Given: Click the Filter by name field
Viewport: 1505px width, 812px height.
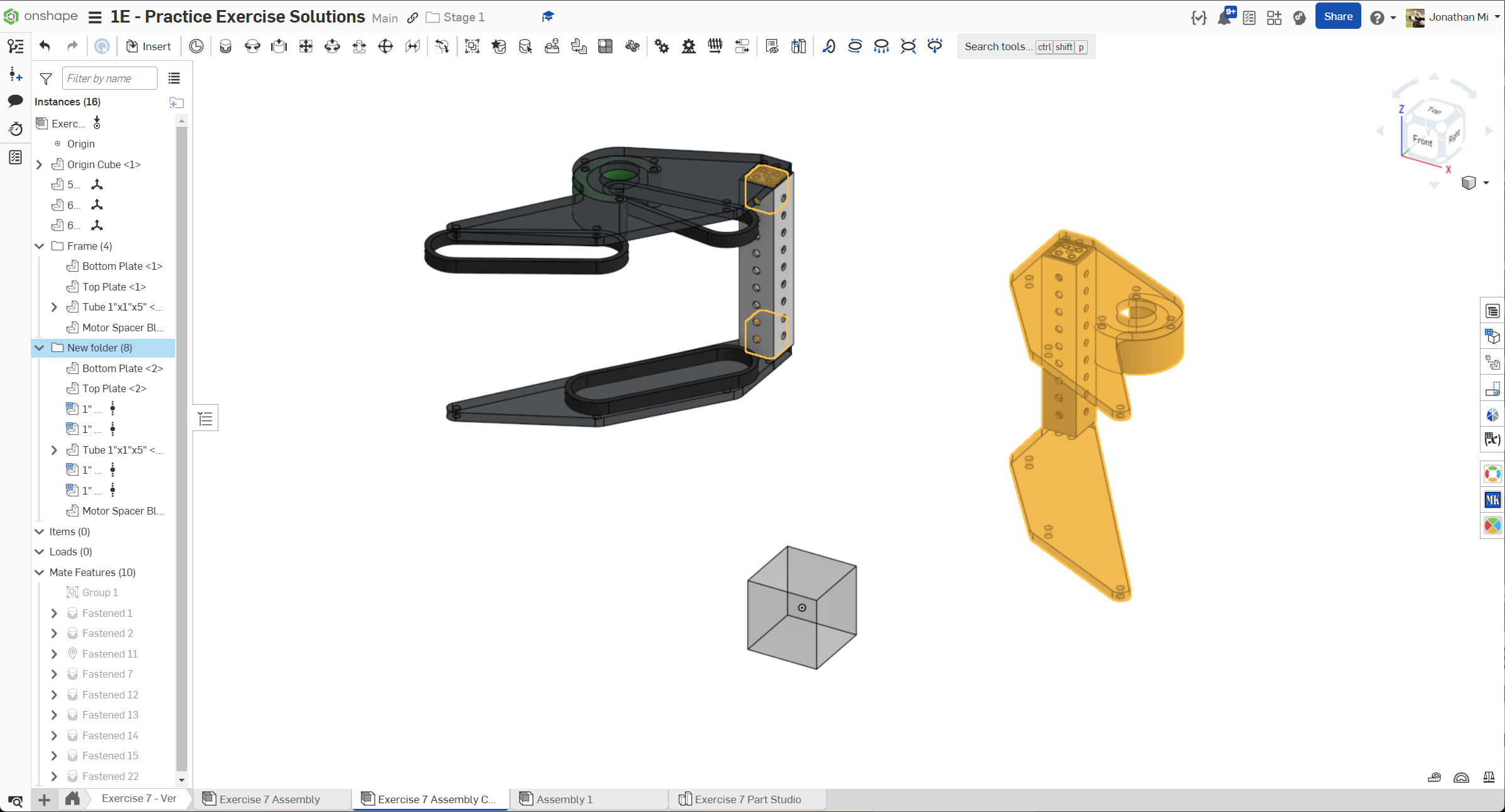Looking at the screenshot, I should point(109,78).
